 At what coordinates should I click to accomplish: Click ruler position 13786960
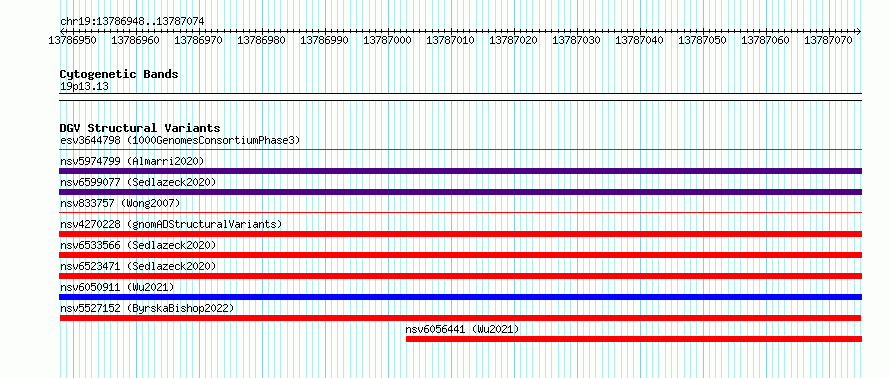pos(135,40)
